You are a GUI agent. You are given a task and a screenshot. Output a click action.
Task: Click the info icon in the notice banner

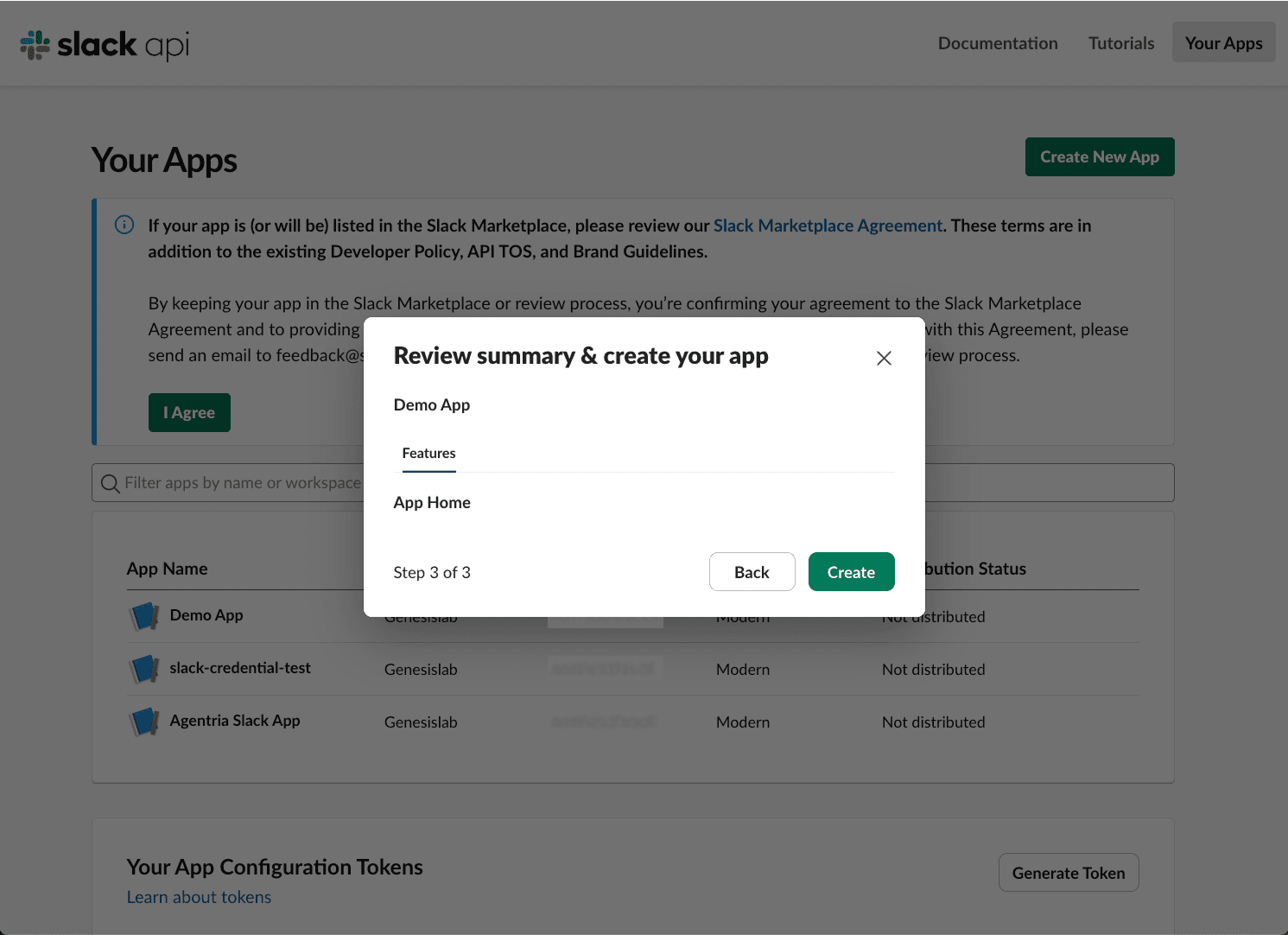click(x=124, y=225)
